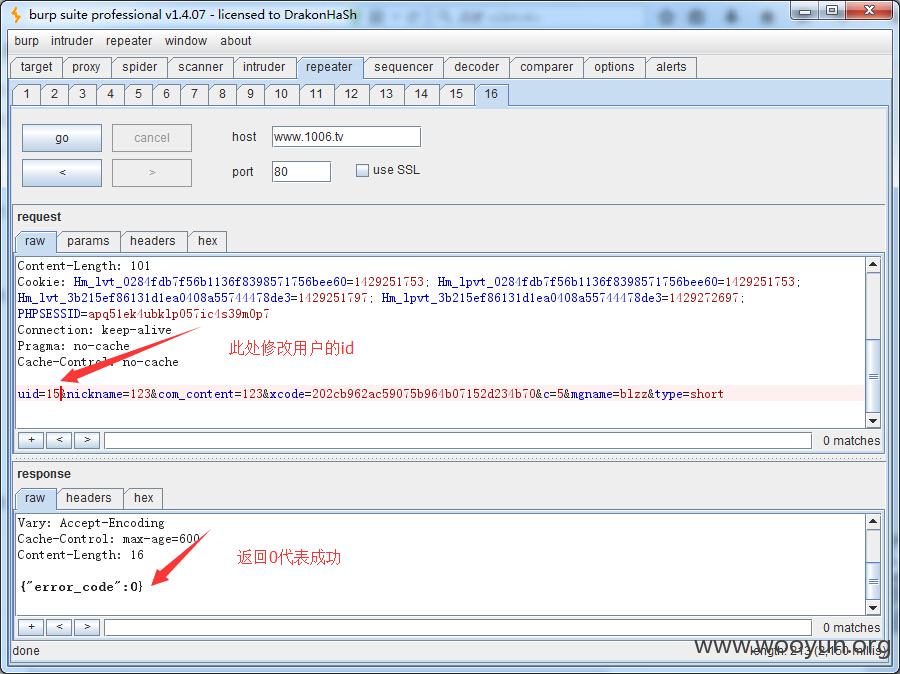Open the request hex tab
The image size is (900, 674).
point(207,241)
